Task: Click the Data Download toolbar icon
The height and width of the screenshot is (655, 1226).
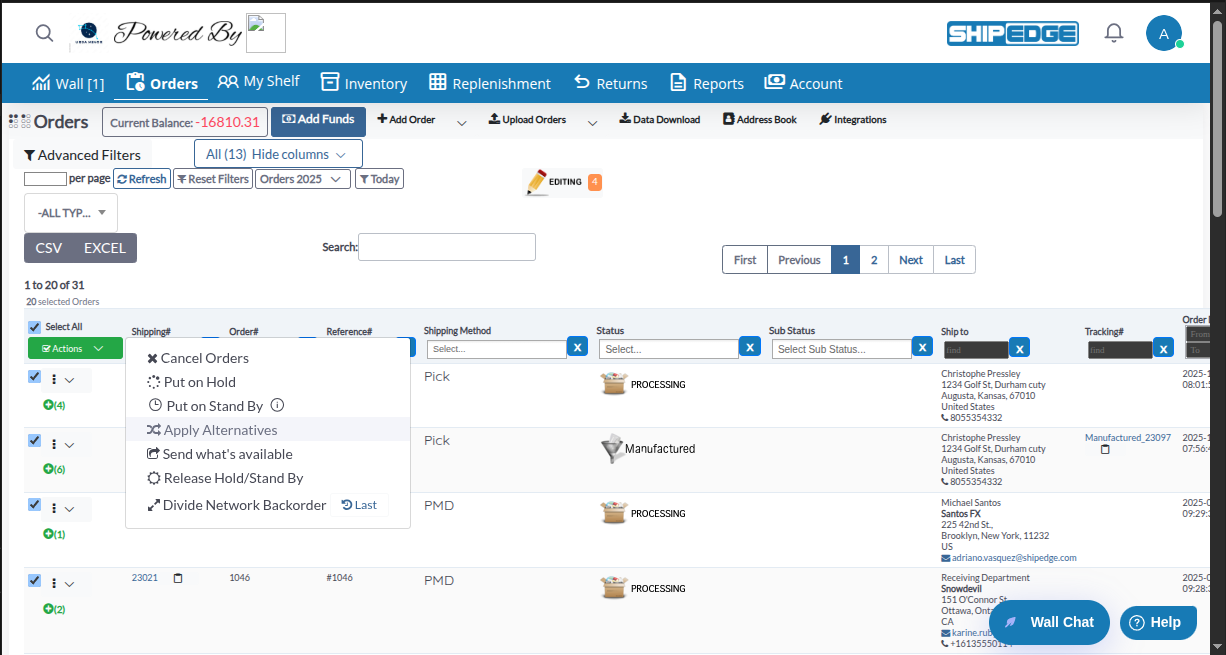Action: (660, 119)
